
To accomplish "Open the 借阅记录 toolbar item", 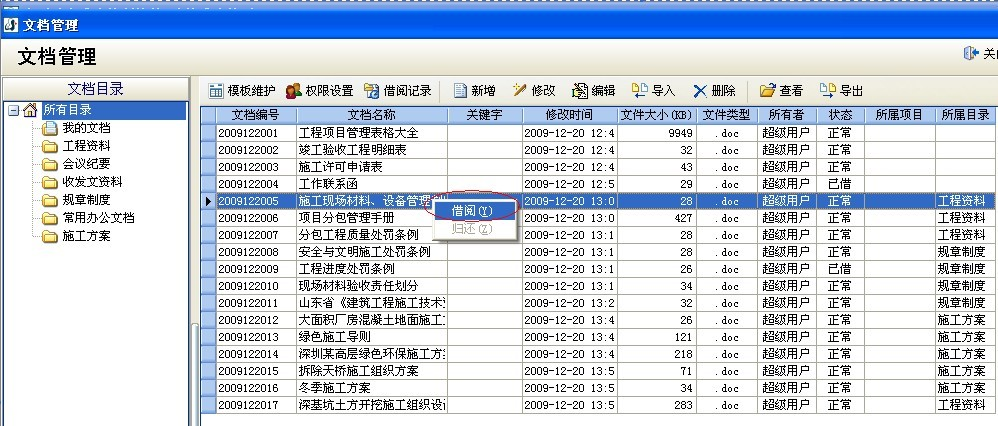I will click(x=372, y=91).
